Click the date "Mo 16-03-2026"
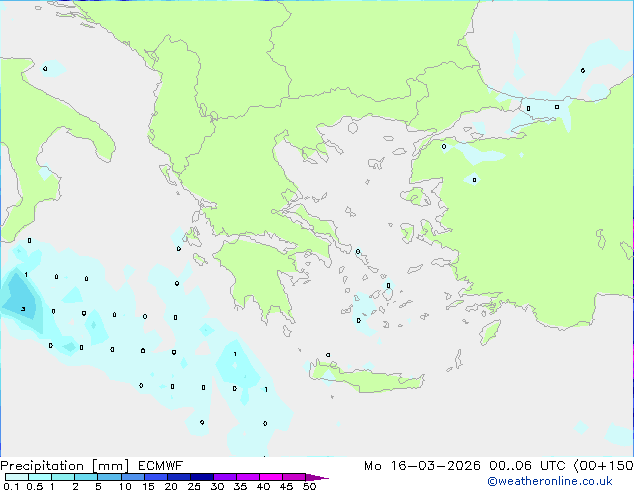Screen dimensions: 634x490 click(x=422, y=466)
